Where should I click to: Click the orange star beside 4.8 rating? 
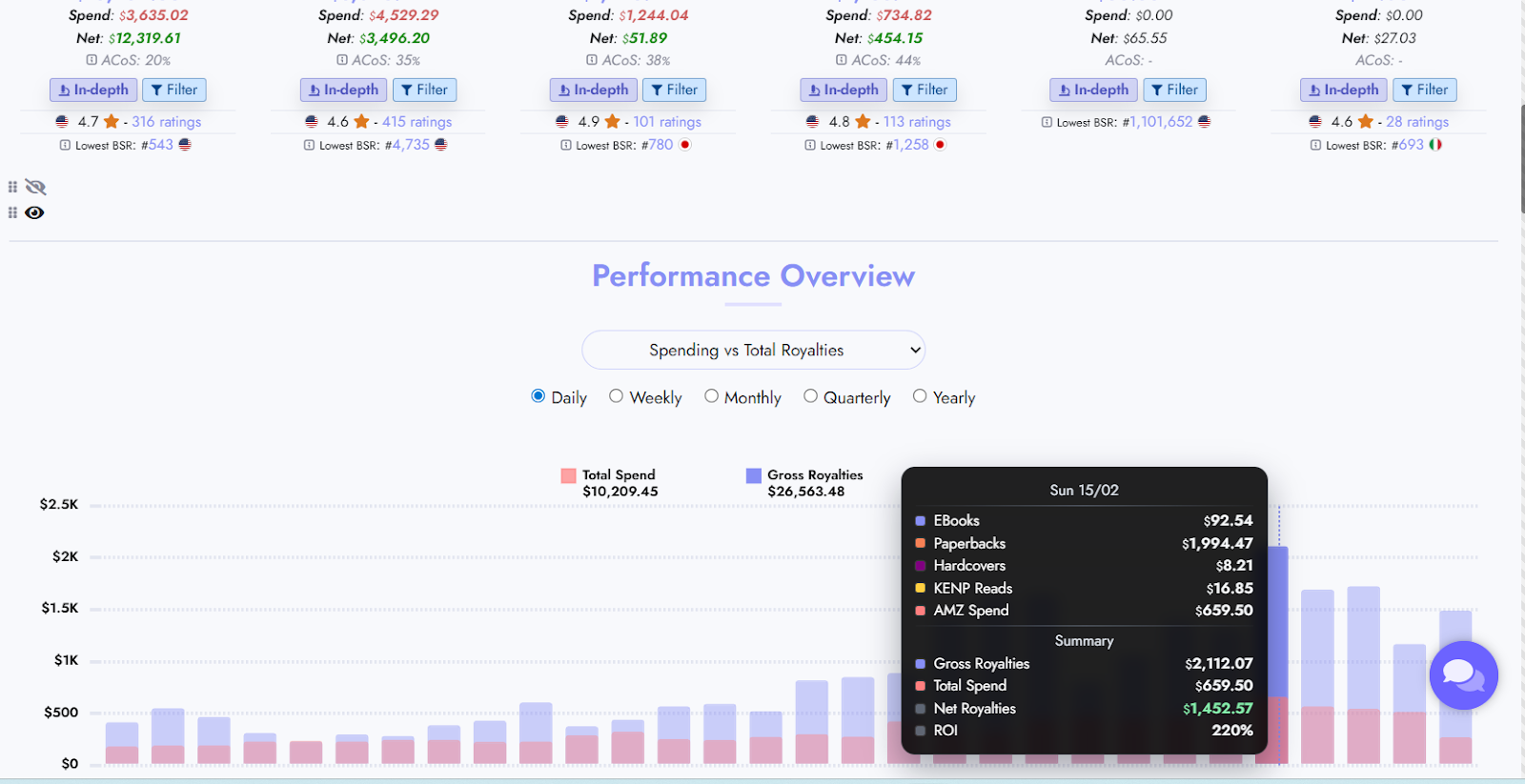pyautogui.click(x=863, y=122)
